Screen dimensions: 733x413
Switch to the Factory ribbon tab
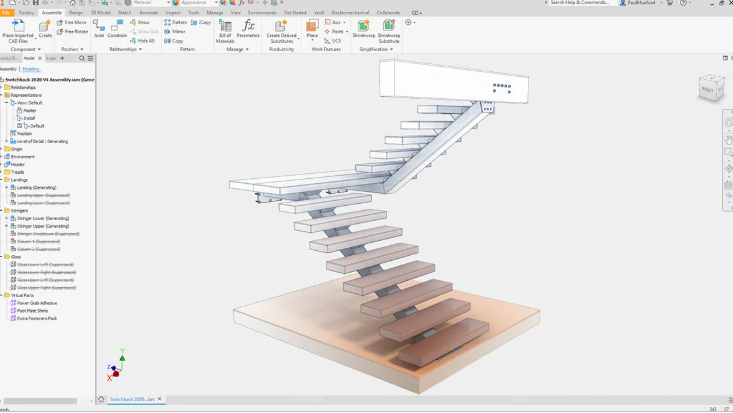pos(26,13)
